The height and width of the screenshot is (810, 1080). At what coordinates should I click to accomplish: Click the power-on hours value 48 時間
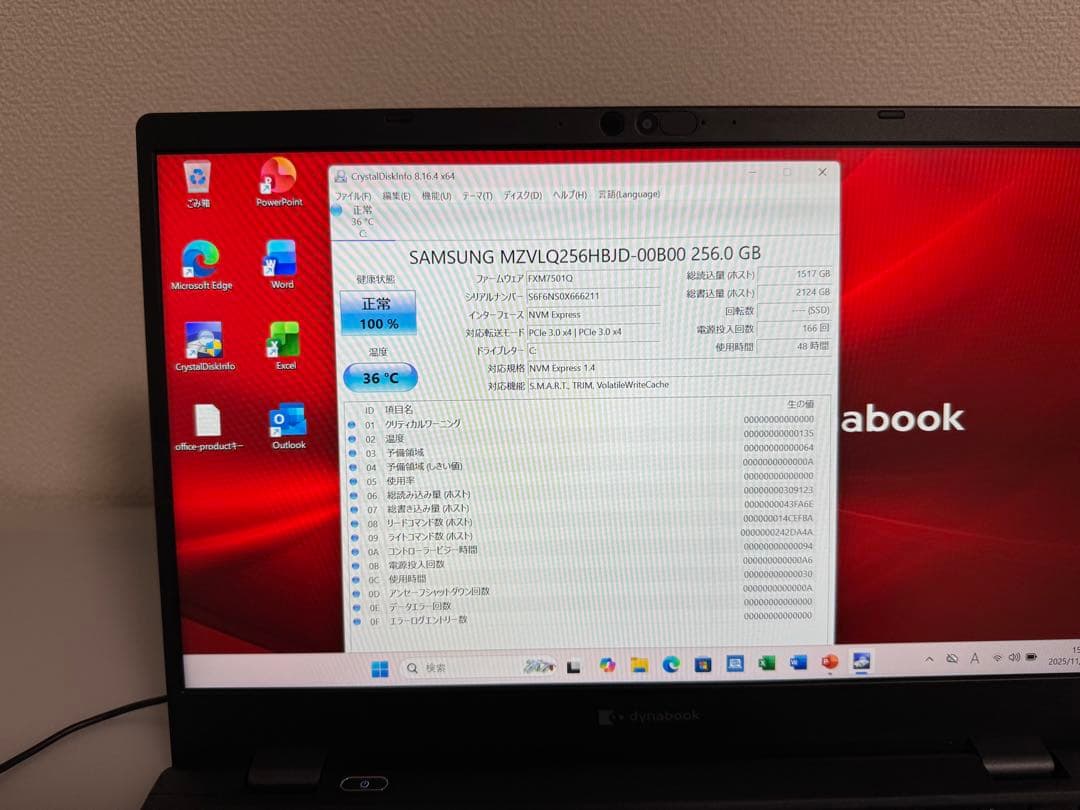795,346
